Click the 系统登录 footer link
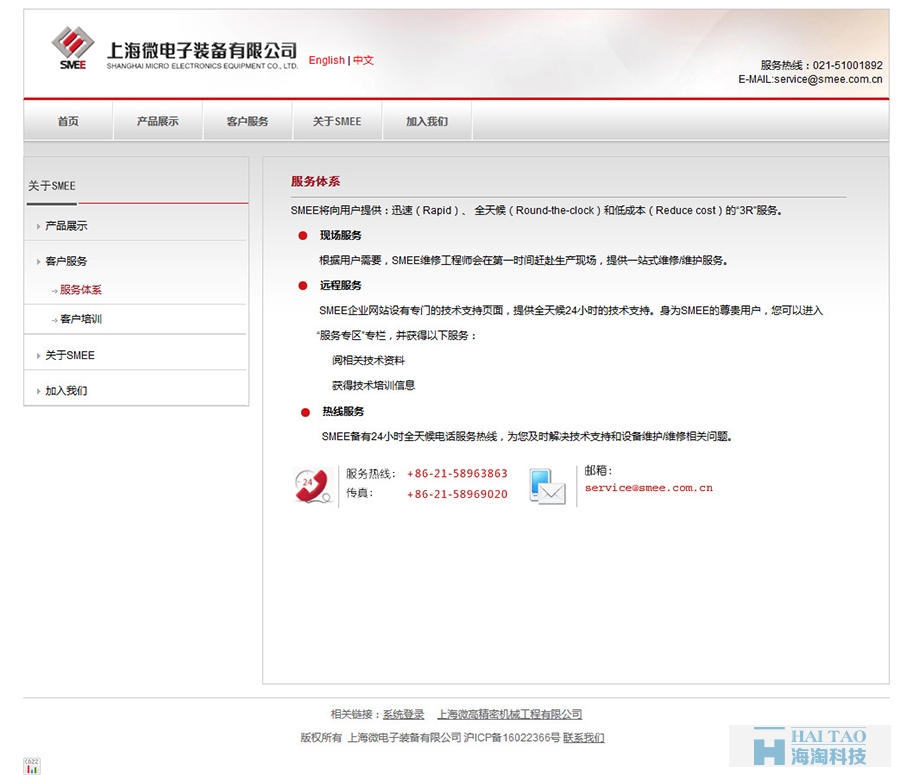Viewport: 900px width, 775px height. pos(404,714)
